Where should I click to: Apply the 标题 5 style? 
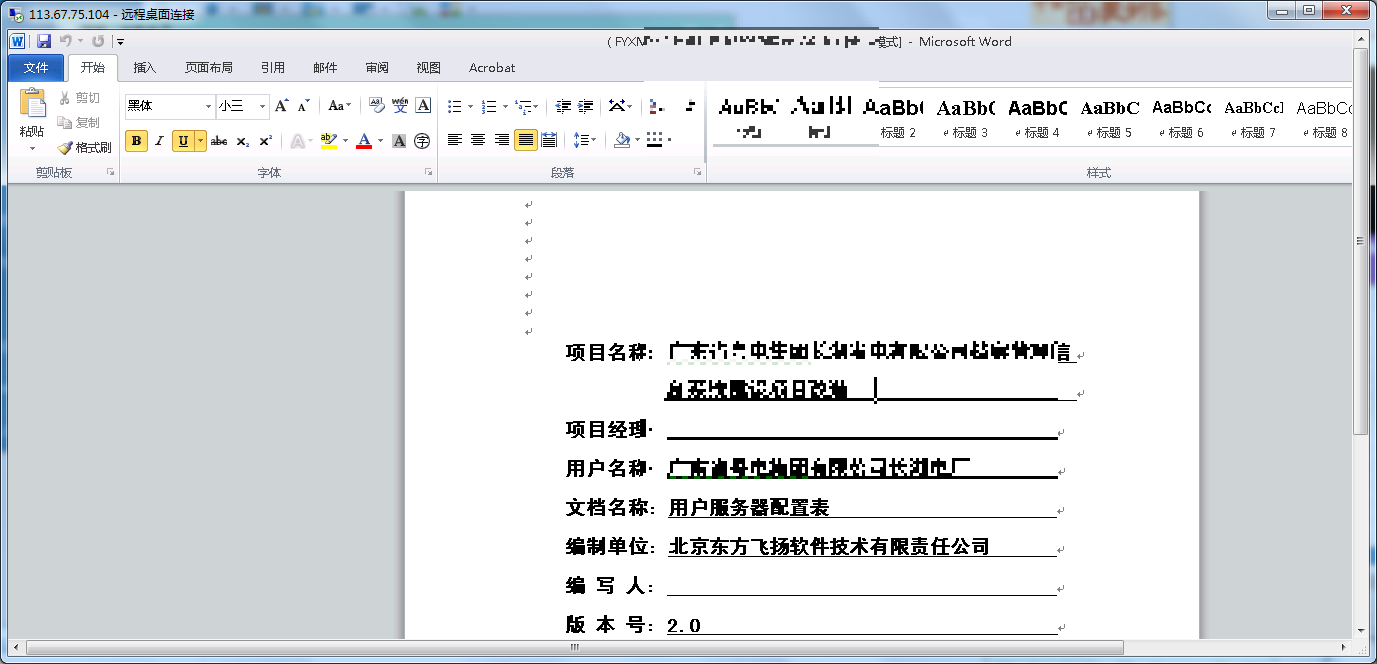[x=1109, y=118]
